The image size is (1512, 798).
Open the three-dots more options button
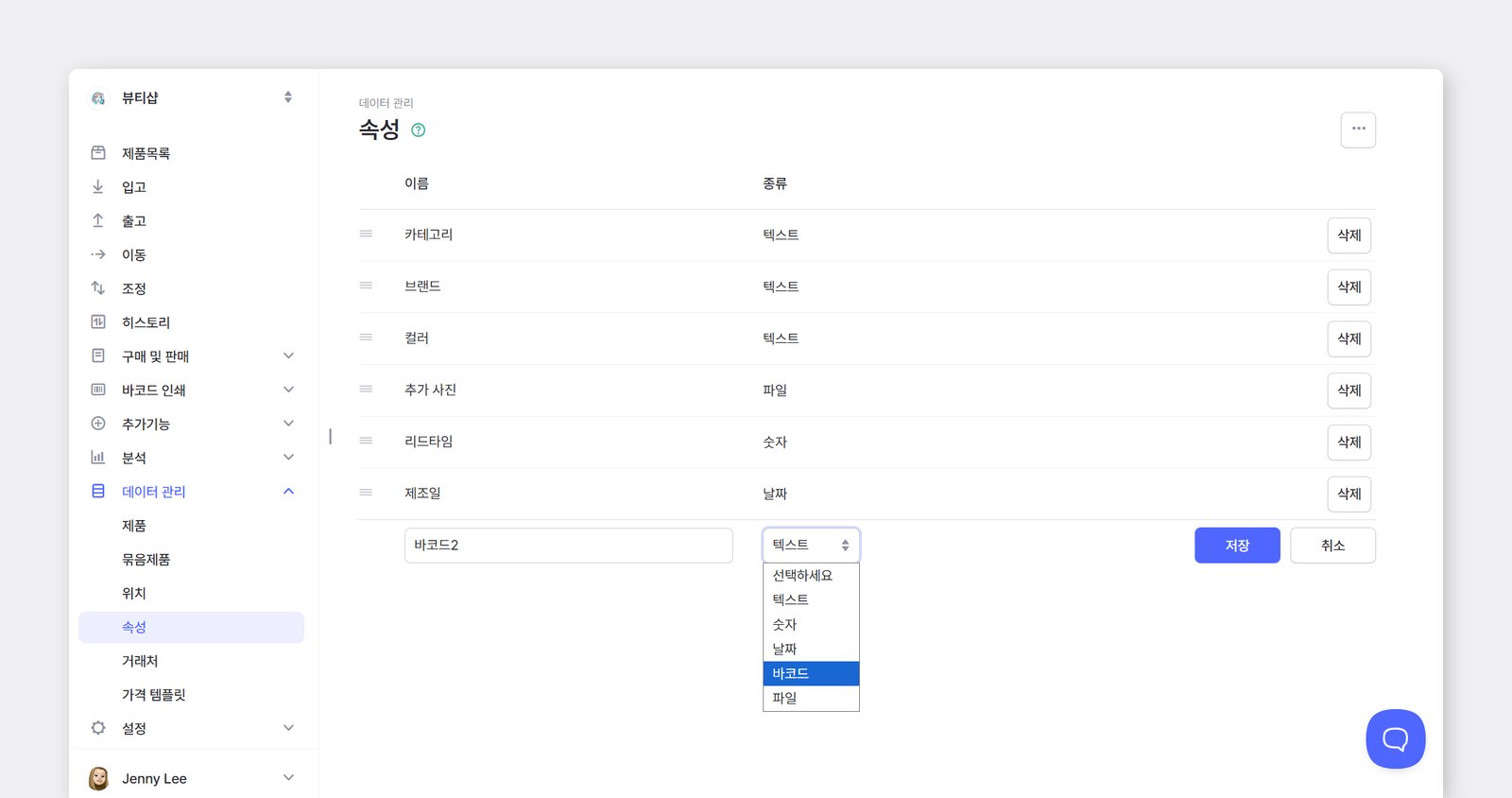1358,130
